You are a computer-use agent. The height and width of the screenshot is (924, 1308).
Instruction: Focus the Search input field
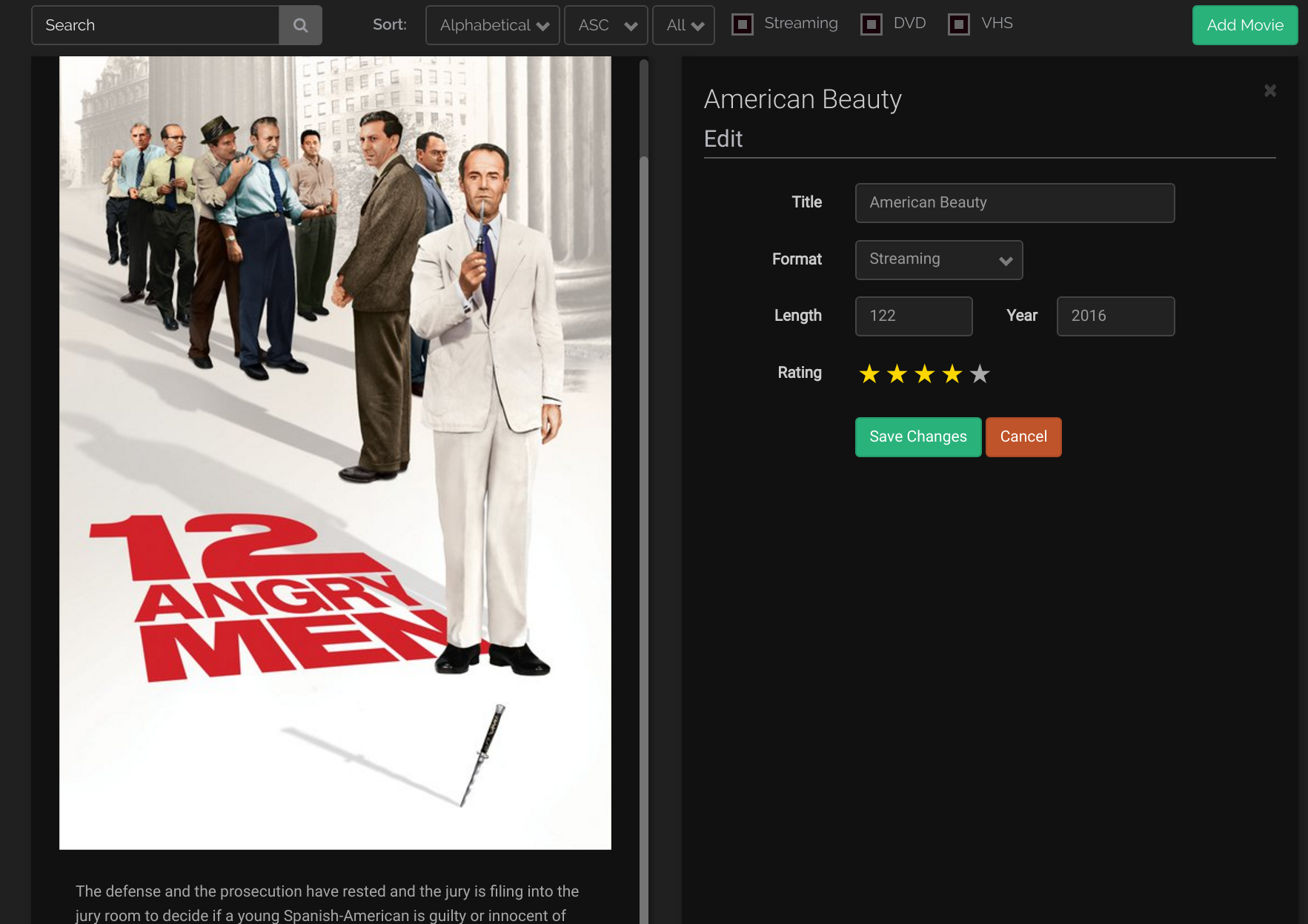pos(156,25)
